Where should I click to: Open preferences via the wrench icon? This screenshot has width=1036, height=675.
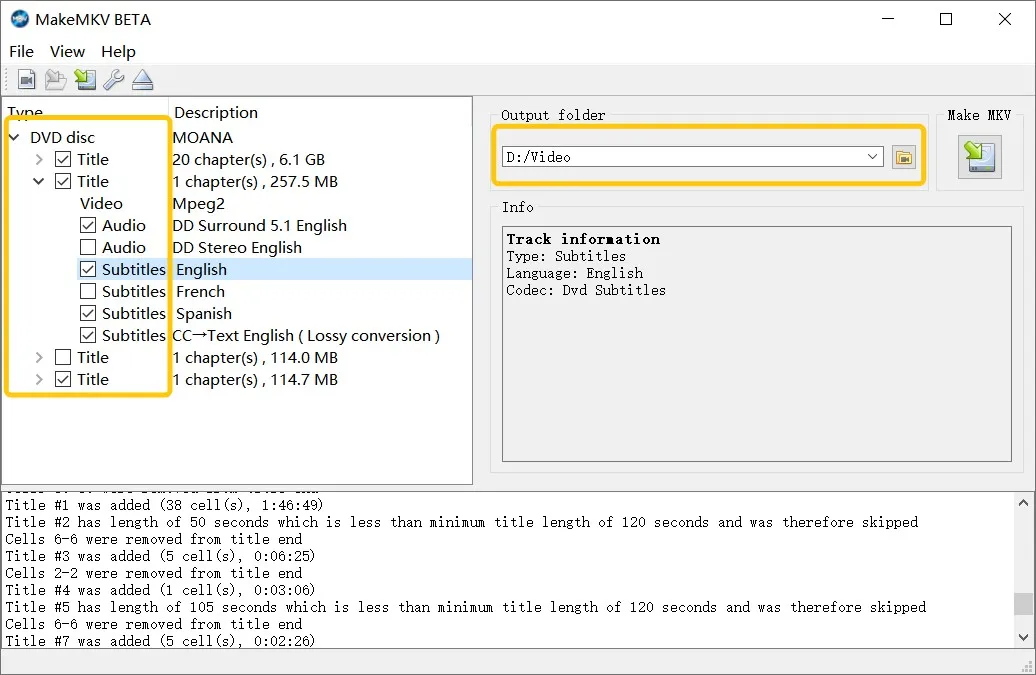[113, 79]
